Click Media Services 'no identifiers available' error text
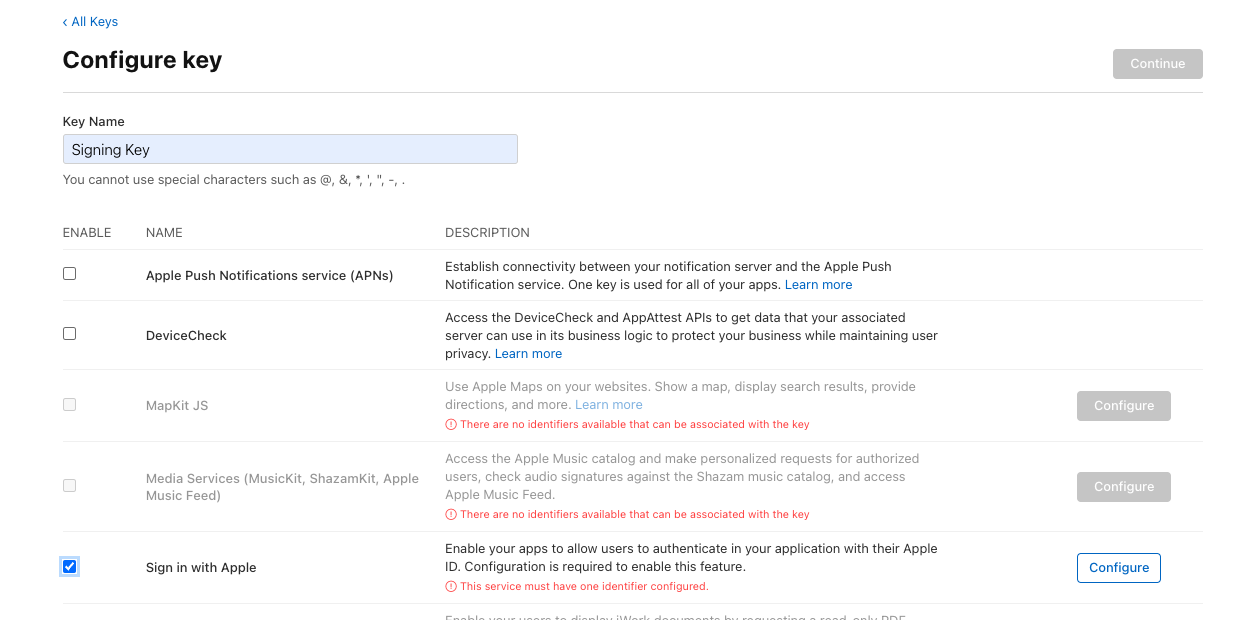 (x=634, y=515)
